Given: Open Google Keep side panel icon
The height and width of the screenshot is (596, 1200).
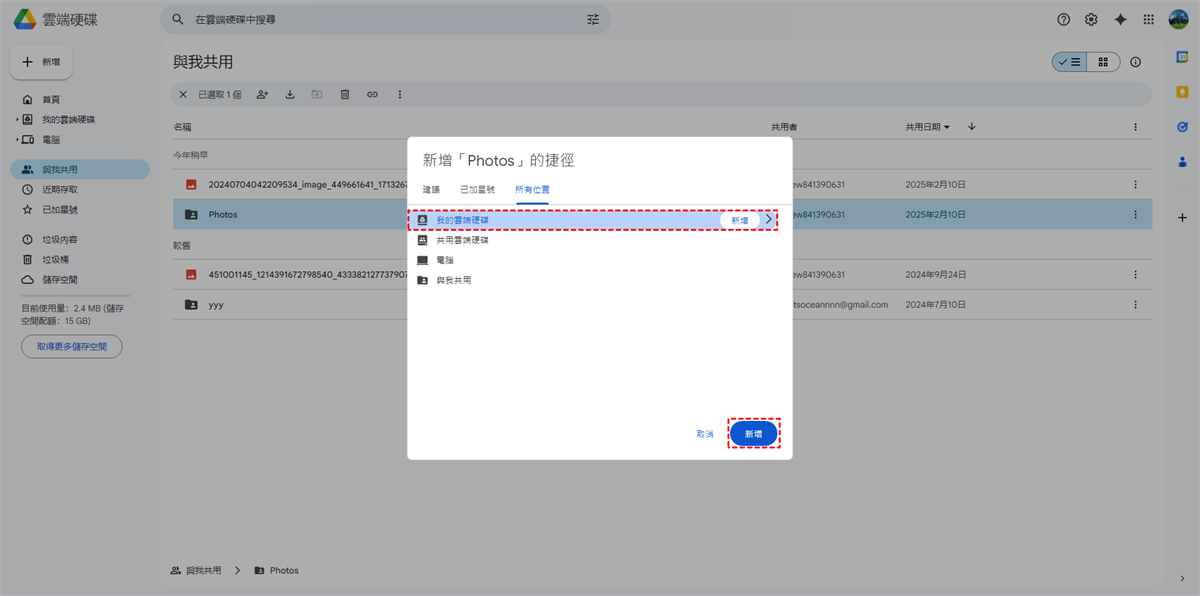Looking at the screenshot, I should coord(1182,92).
